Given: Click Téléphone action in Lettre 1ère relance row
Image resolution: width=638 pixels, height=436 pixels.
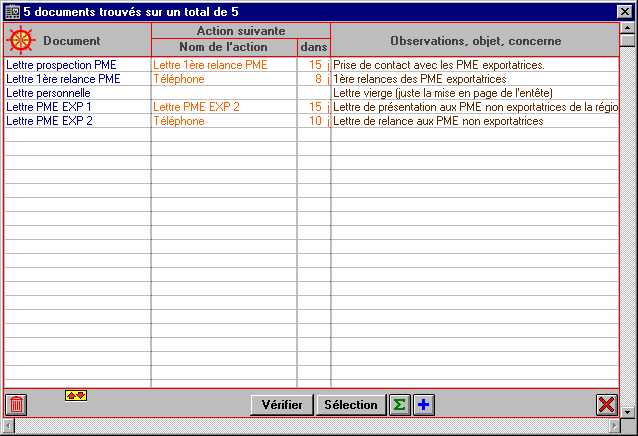Looking at the screenshot, I should click(x=179, y=79).
